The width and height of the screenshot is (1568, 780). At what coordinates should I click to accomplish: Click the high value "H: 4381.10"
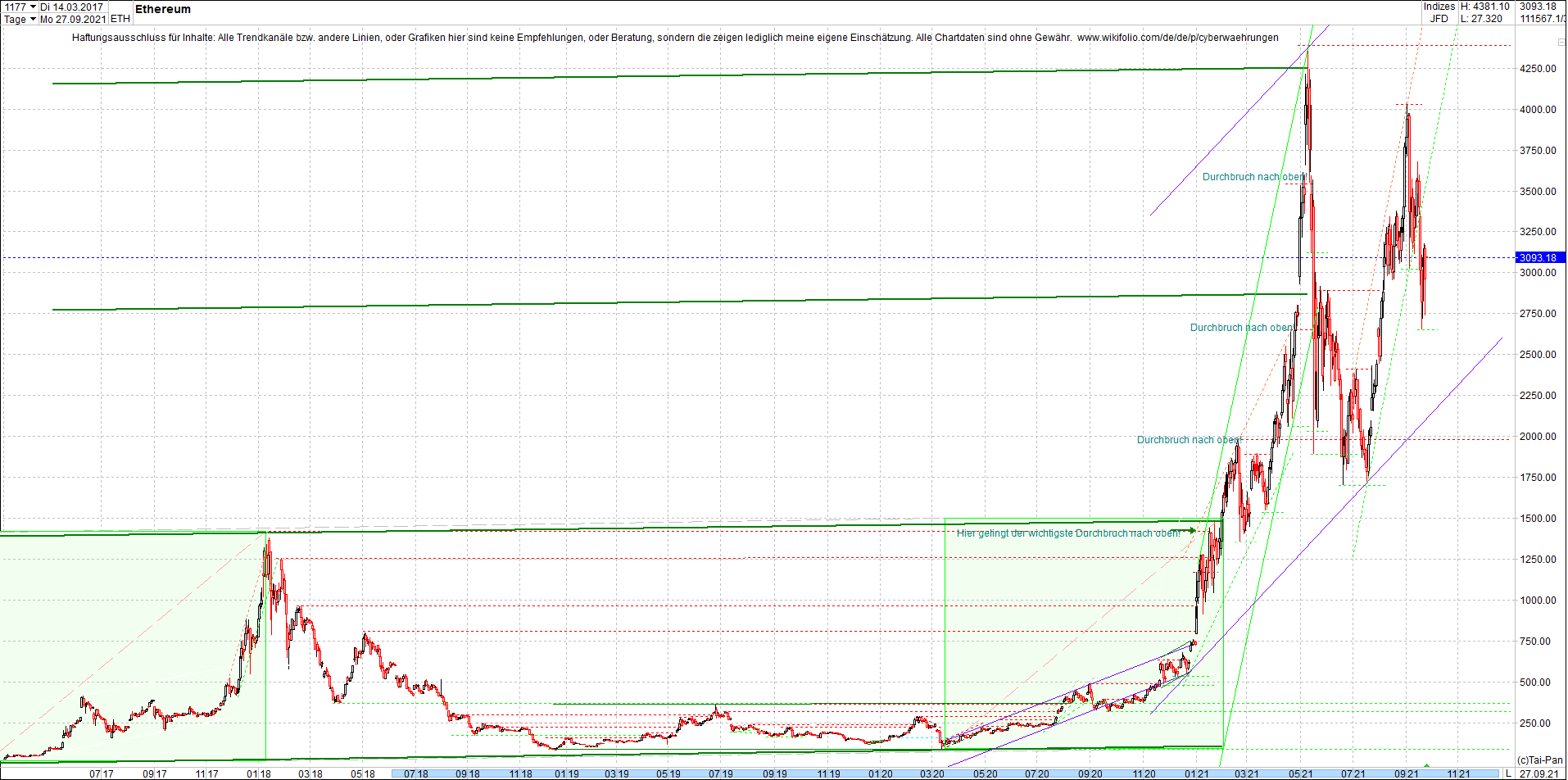click(1486, 6)
